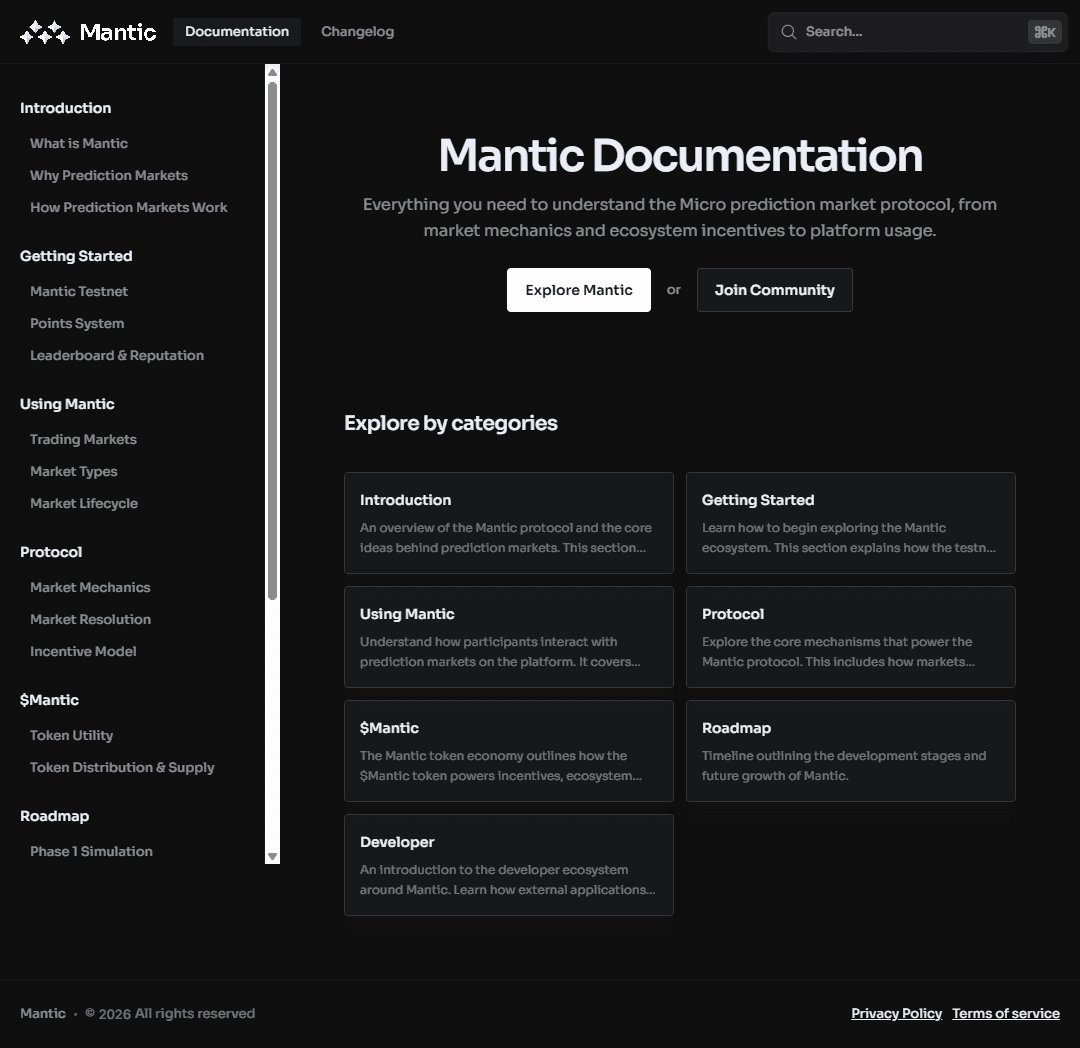Click Explore by categories heading
1080x1048 pixels.
(451, 423)
